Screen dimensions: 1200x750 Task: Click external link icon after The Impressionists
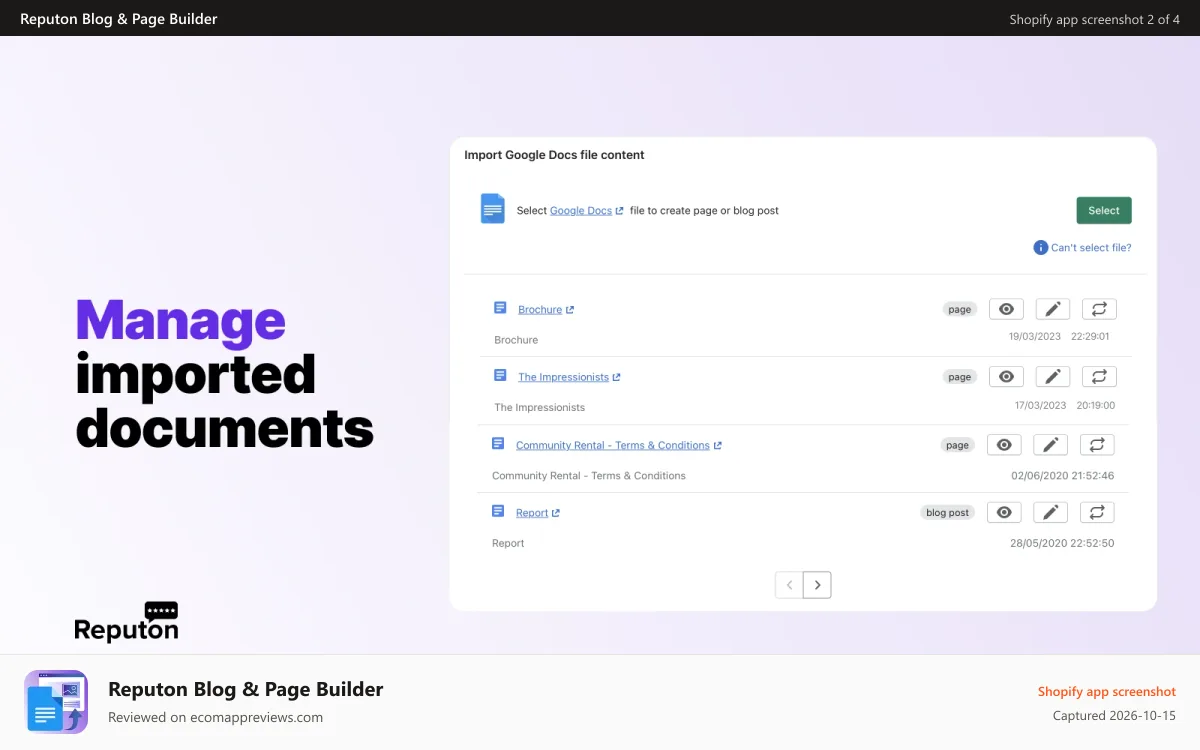(x=617, y=377)
